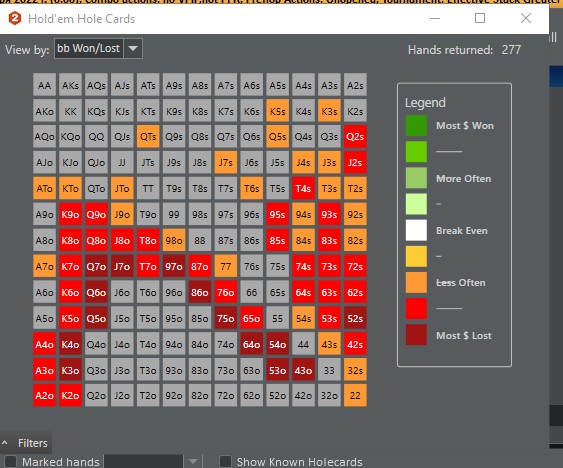Click the 72s hand cell
The width and height of the screenshot is (563, 468).
click(355, 266)
